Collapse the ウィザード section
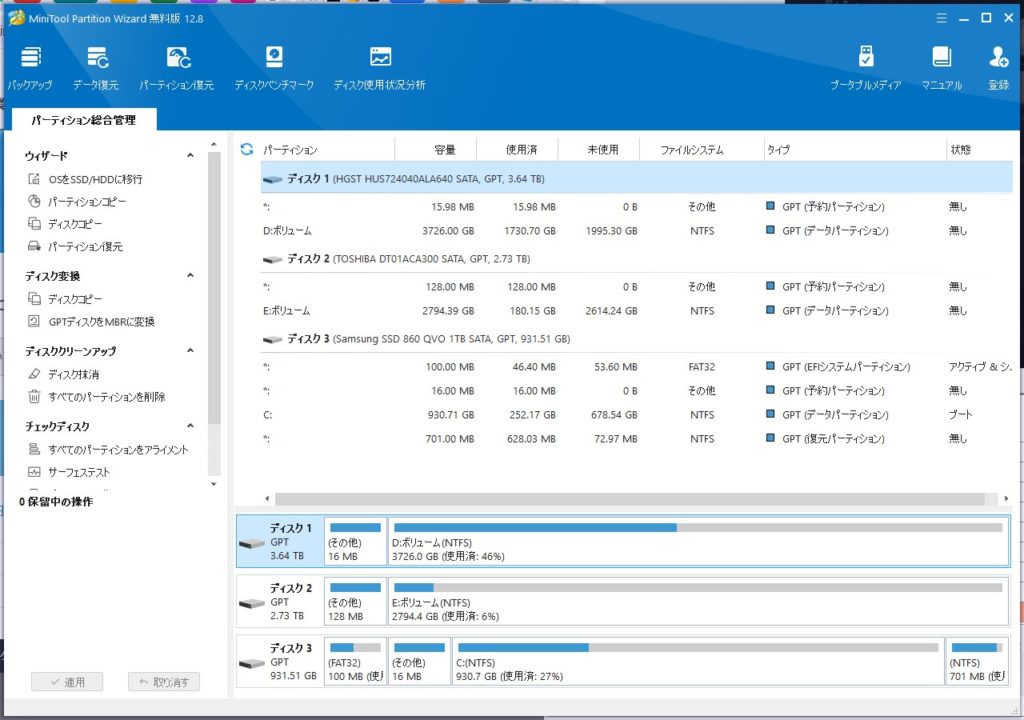The width and height of the screenshot is (1024, 720). pyautogui.click(x=190, y=156)
